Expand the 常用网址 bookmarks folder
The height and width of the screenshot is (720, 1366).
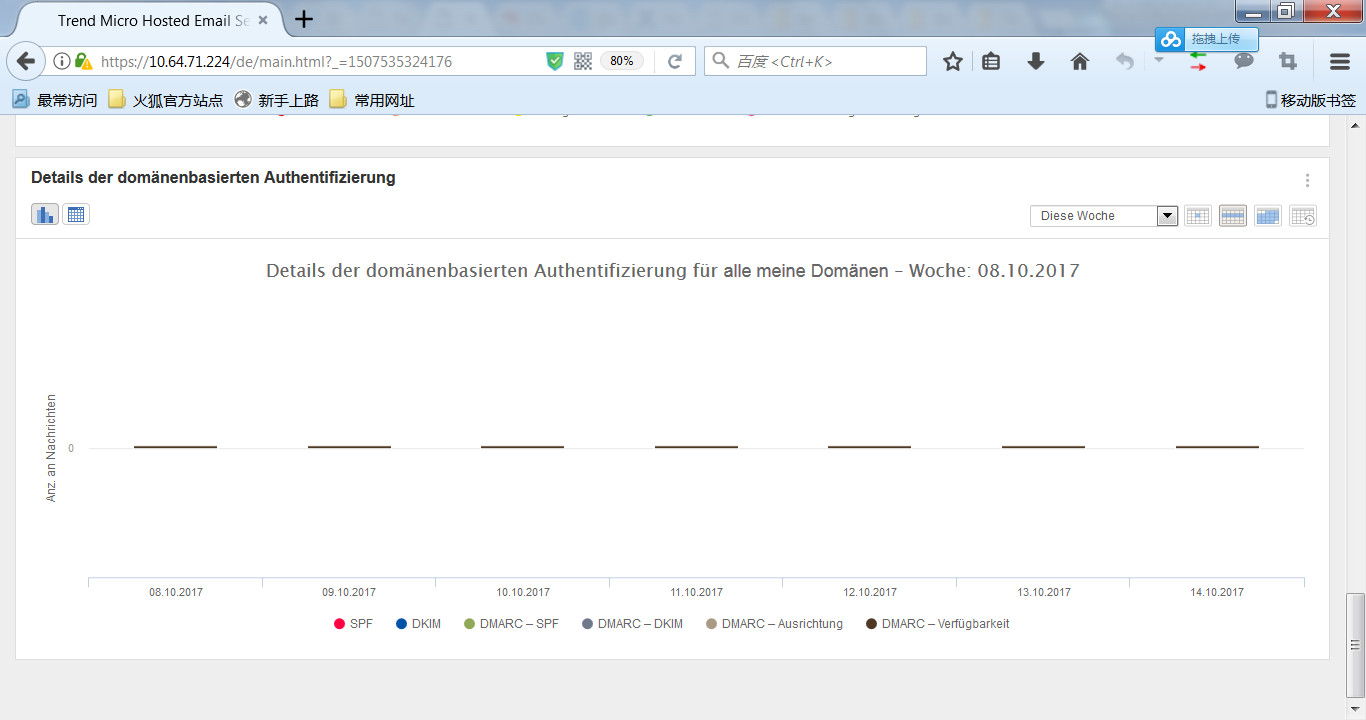pos(371,100)
